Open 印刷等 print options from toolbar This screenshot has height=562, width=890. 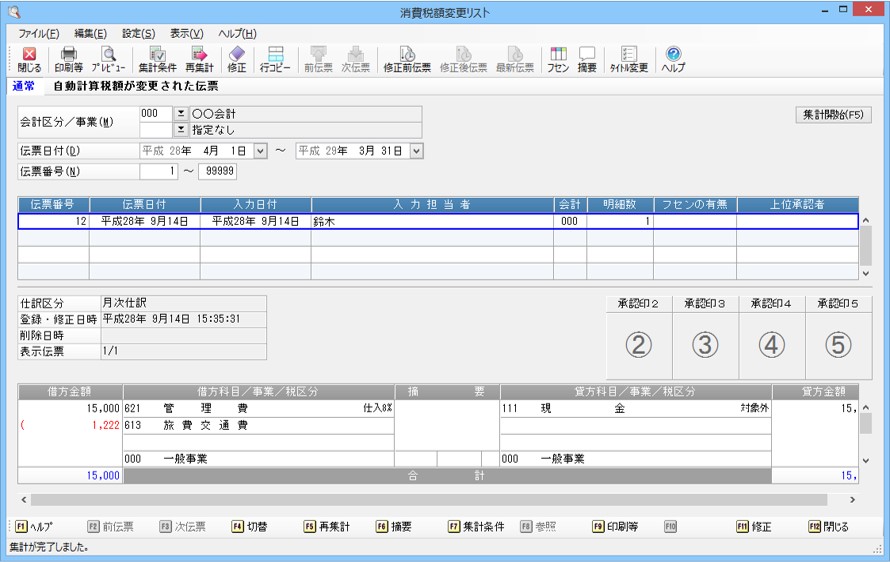(68, 59)
